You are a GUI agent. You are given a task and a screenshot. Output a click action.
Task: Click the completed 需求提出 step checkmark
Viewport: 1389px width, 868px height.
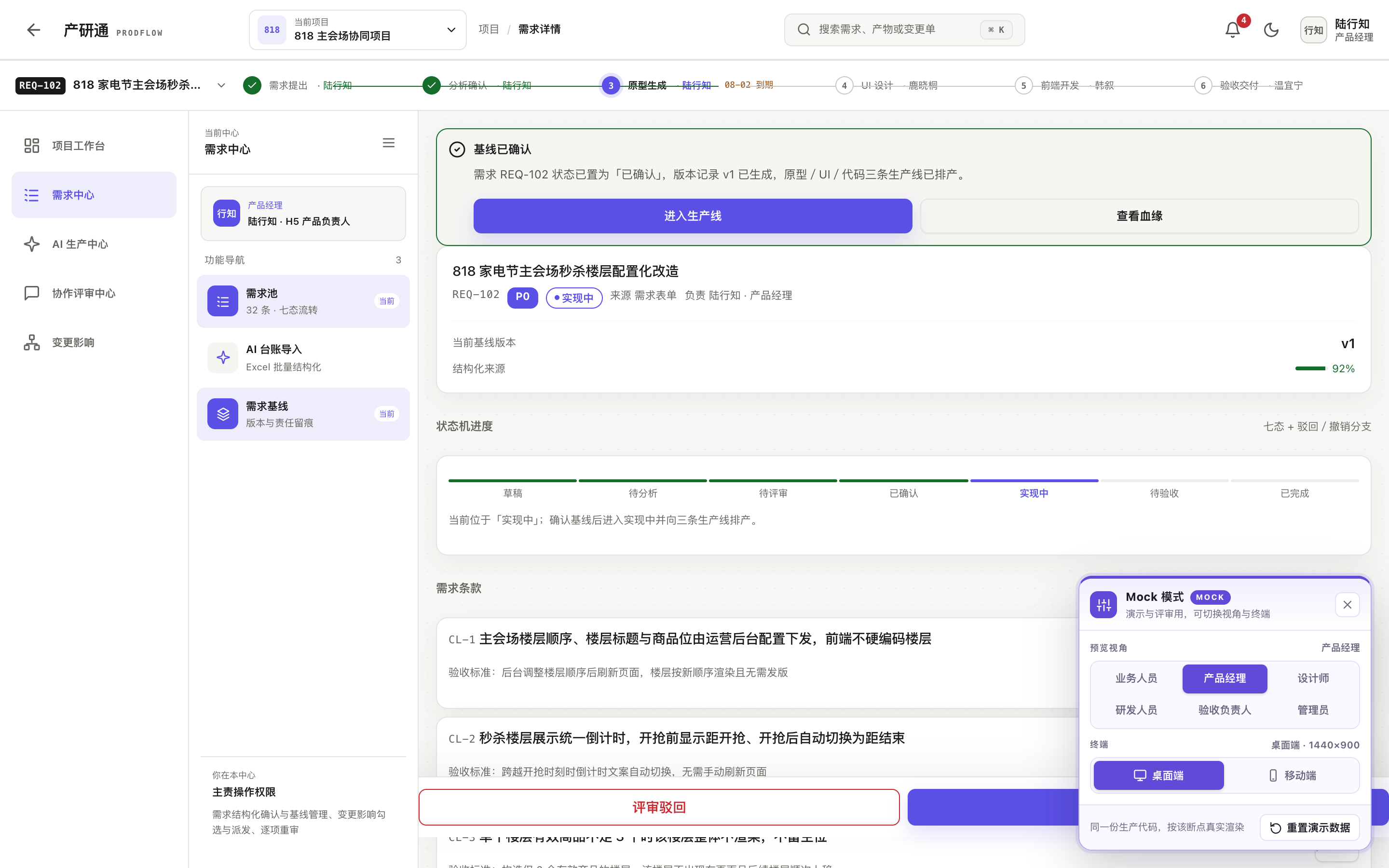[x=252, y=85]
